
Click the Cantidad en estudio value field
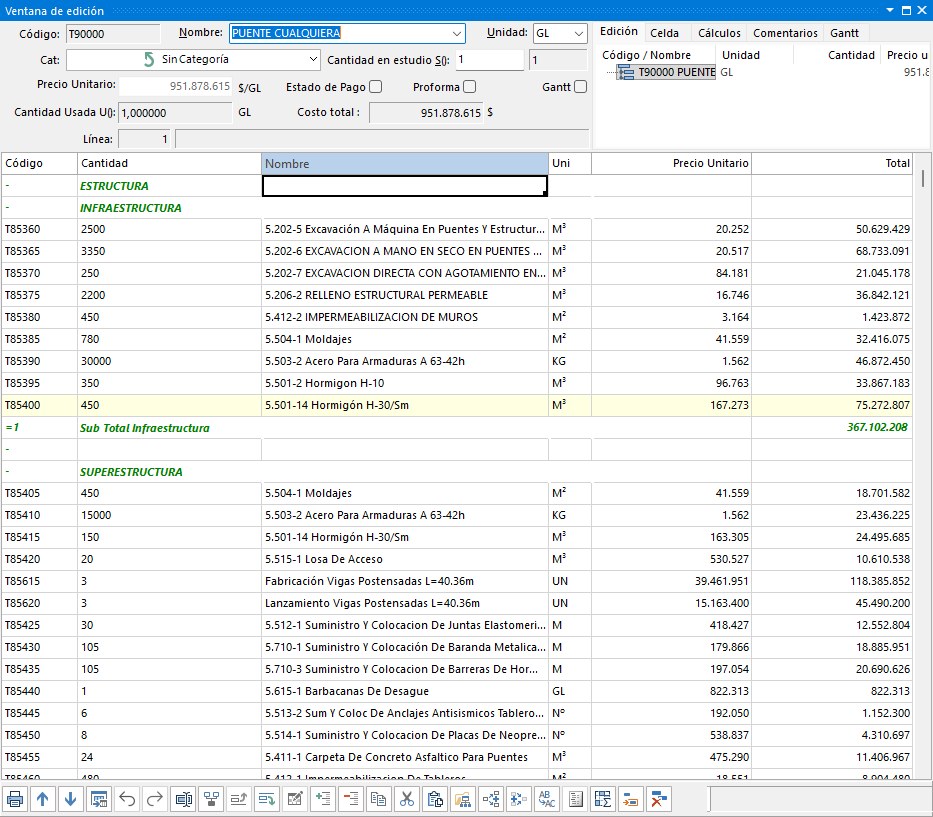(x=489, y=60)
